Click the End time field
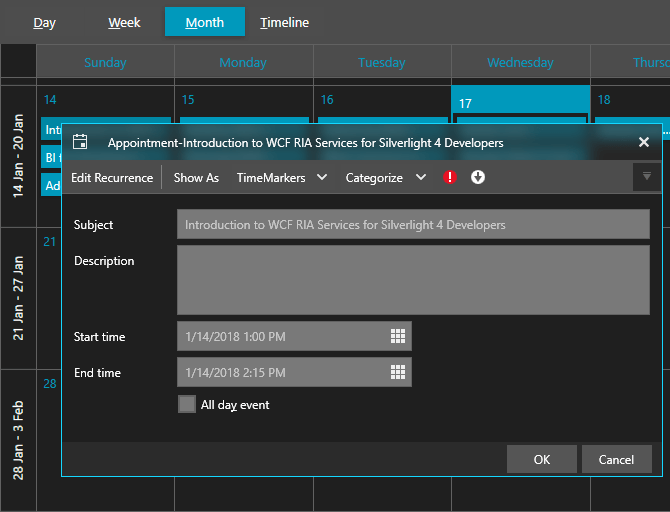 pyautogui.click(x=294, y=372)
